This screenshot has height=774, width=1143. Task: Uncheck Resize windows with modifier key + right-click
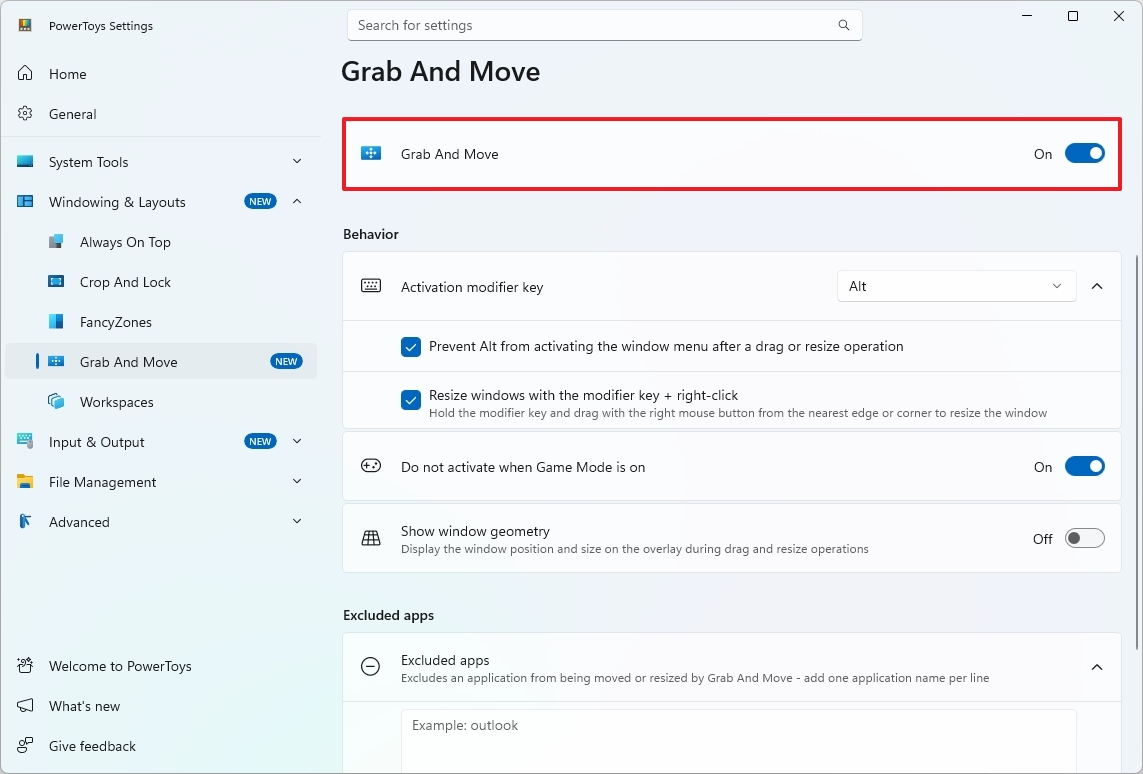(410, 400)
